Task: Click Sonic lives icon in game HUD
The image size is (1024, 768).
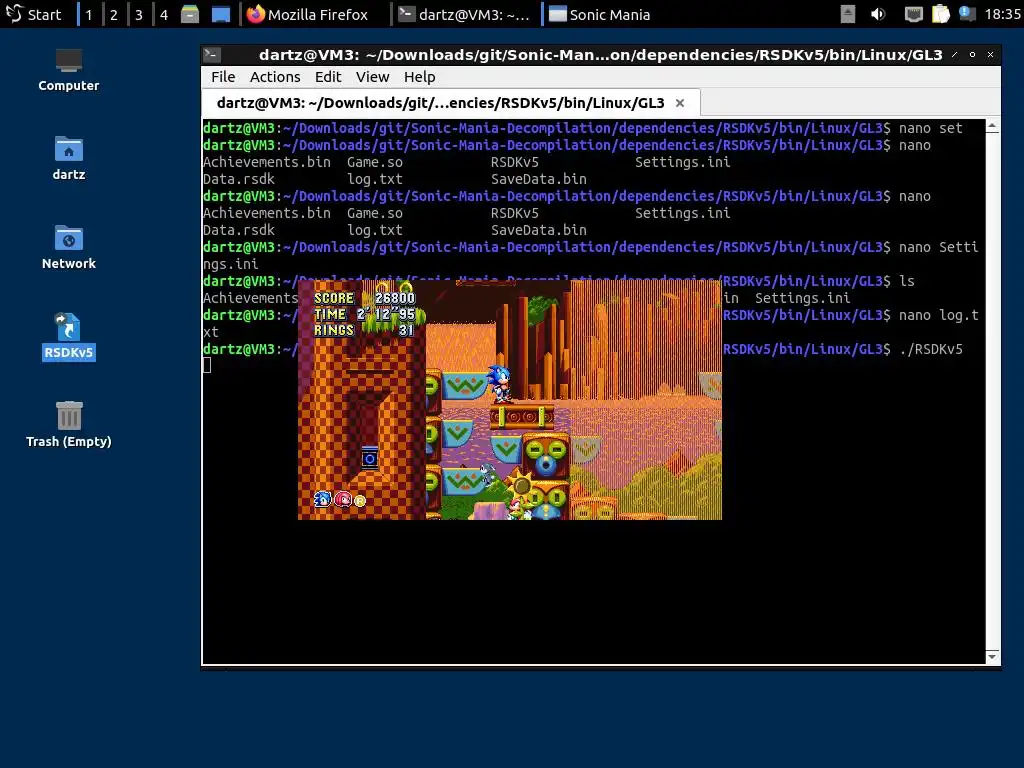Action: click(323, 500)
